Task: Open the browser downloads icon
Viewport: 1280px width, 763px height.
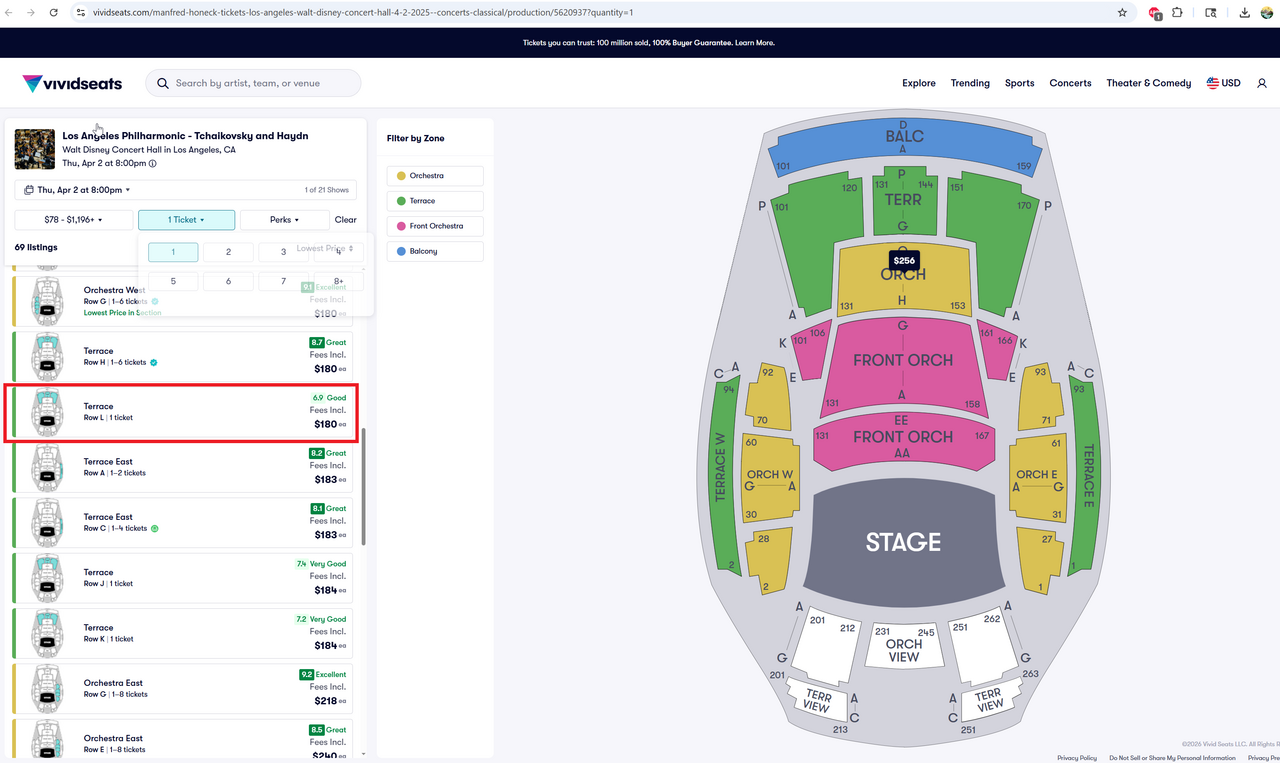Action: (1244, 13)
